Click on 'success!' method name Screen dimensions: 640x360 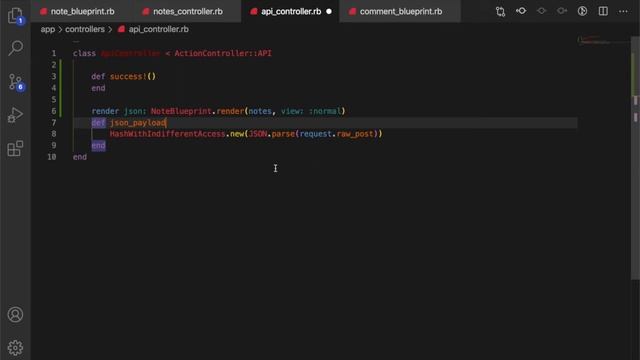point(128,76)
